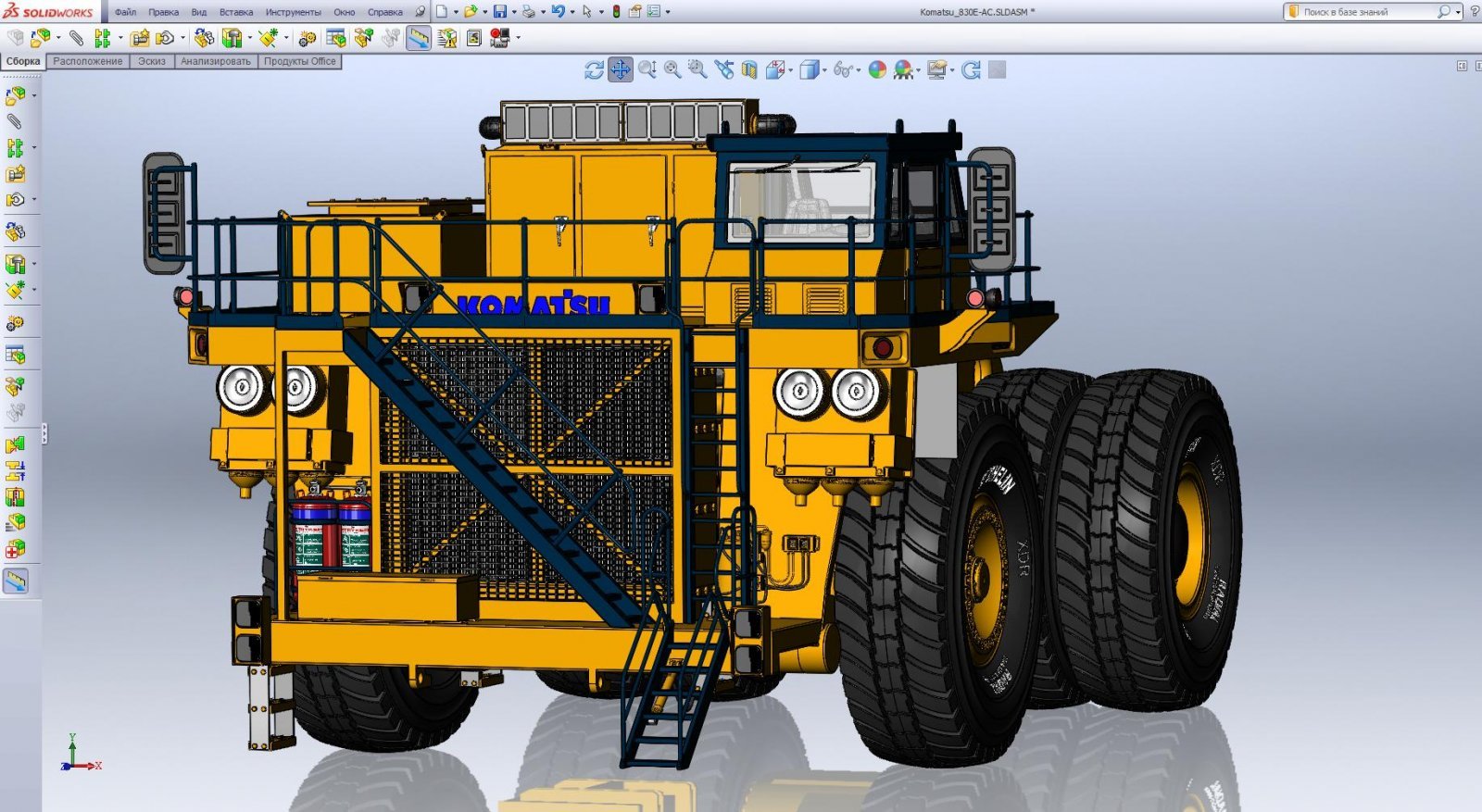
Task: Open the Bill of Materials table icon
Action: (x=335, y=38)
